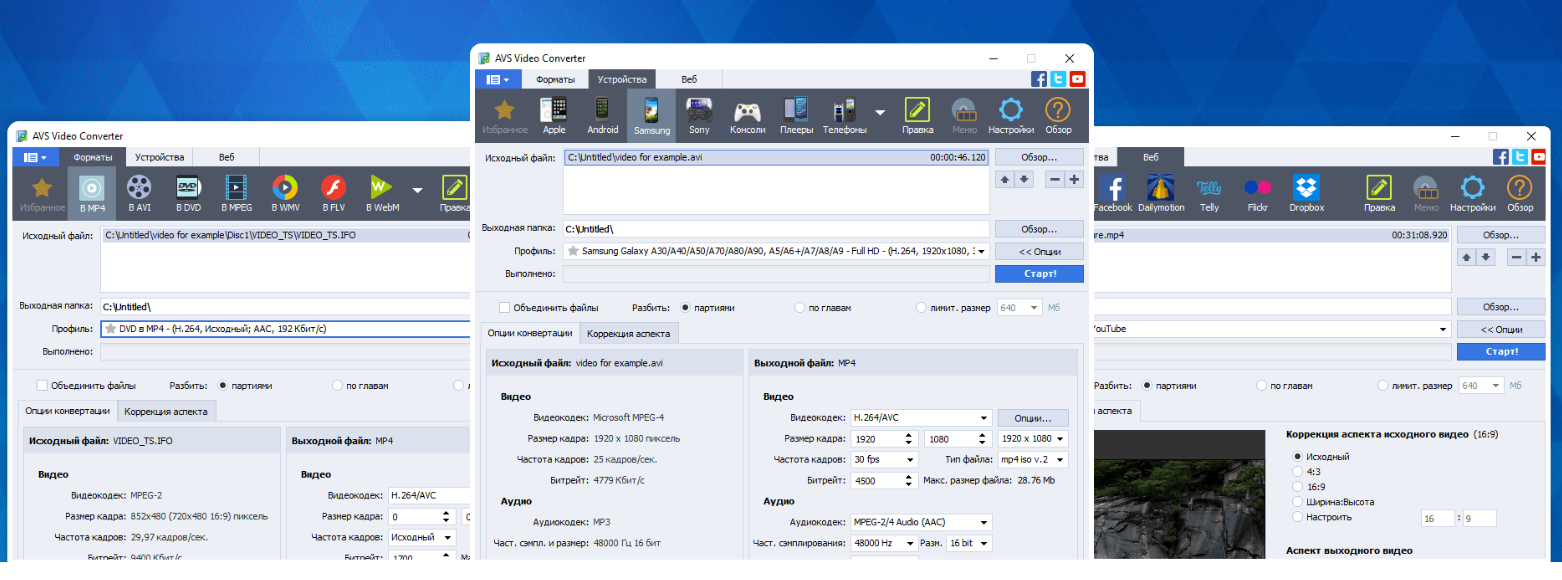The width and height of the screenshot is (1562, 580).
Task: Select Исходный aspect correction radio
Action: 1298,456
